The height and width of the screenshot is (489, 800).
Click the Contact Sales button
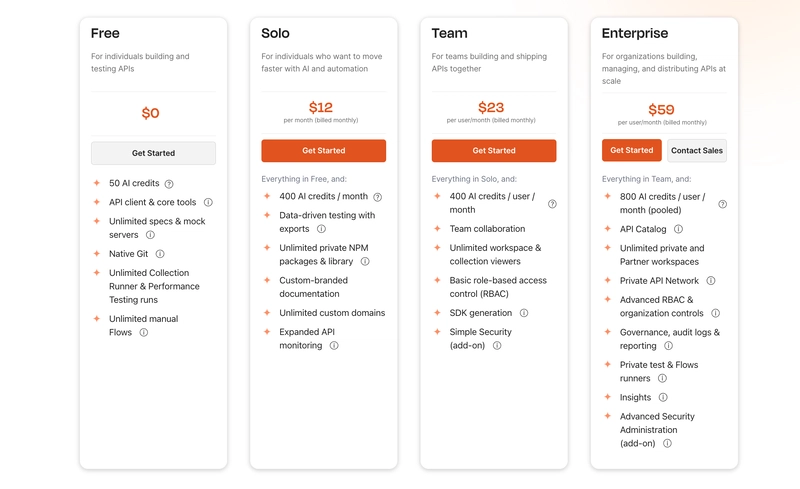pyautogui.click(x=698, y=151)
